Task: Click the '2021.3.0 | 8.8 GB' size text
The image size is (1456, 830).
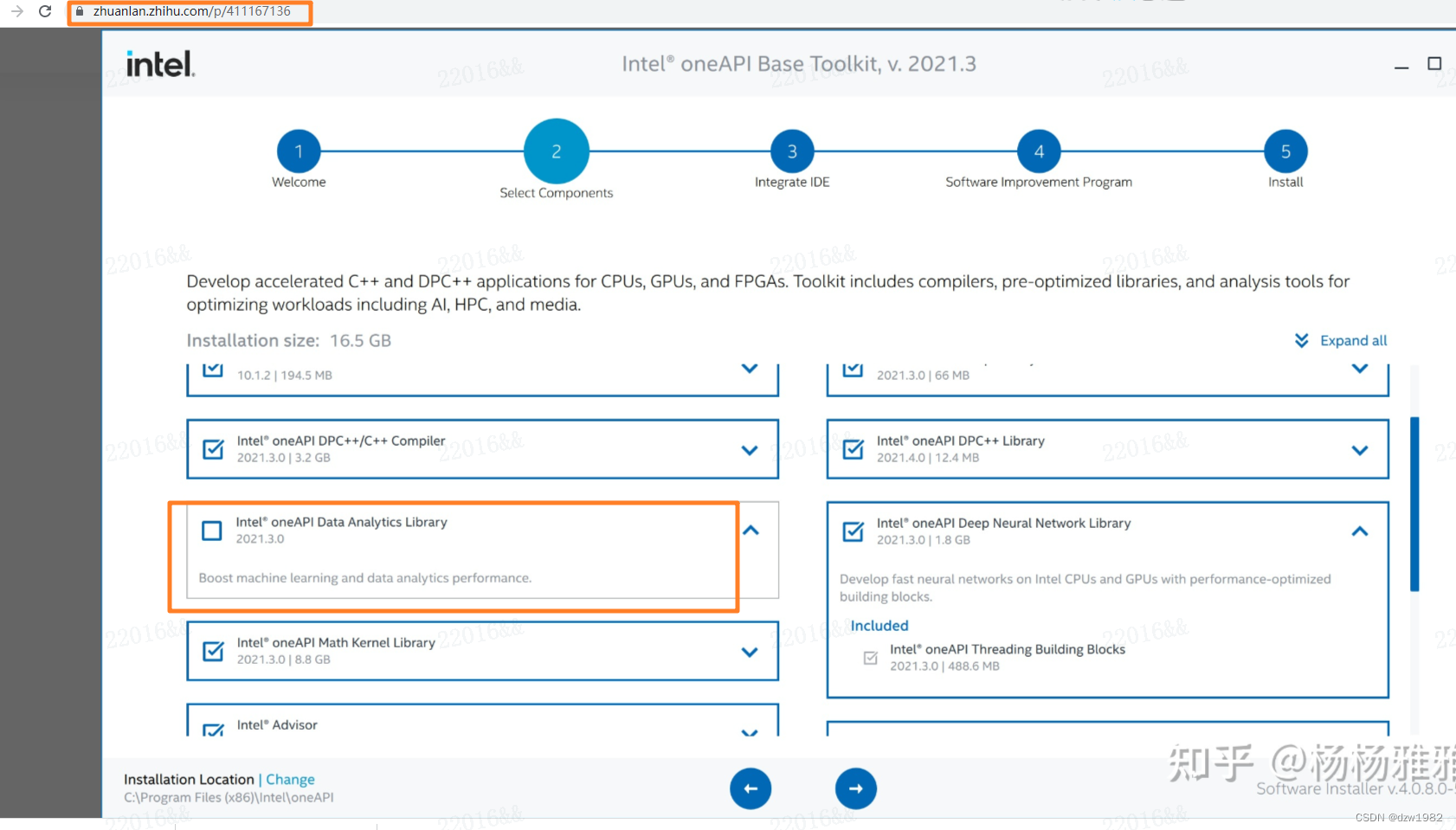Action: [284, 659]
